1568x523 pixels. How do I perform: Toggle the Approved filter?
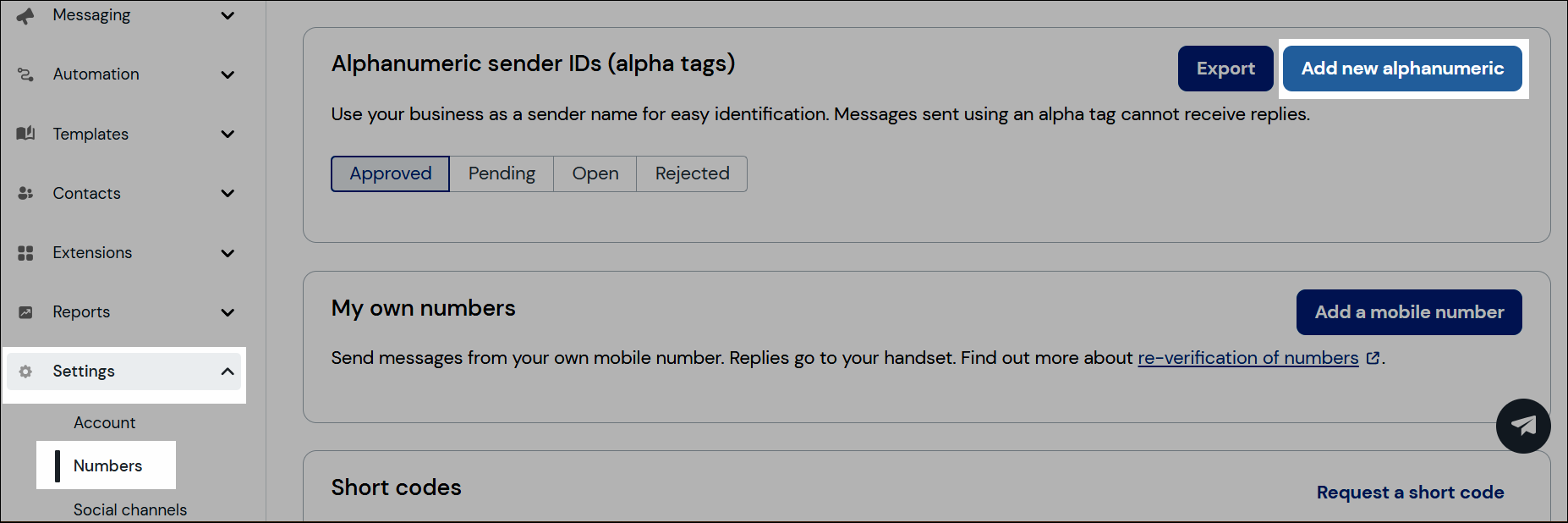pyautogui.click(x=390, y=173)
